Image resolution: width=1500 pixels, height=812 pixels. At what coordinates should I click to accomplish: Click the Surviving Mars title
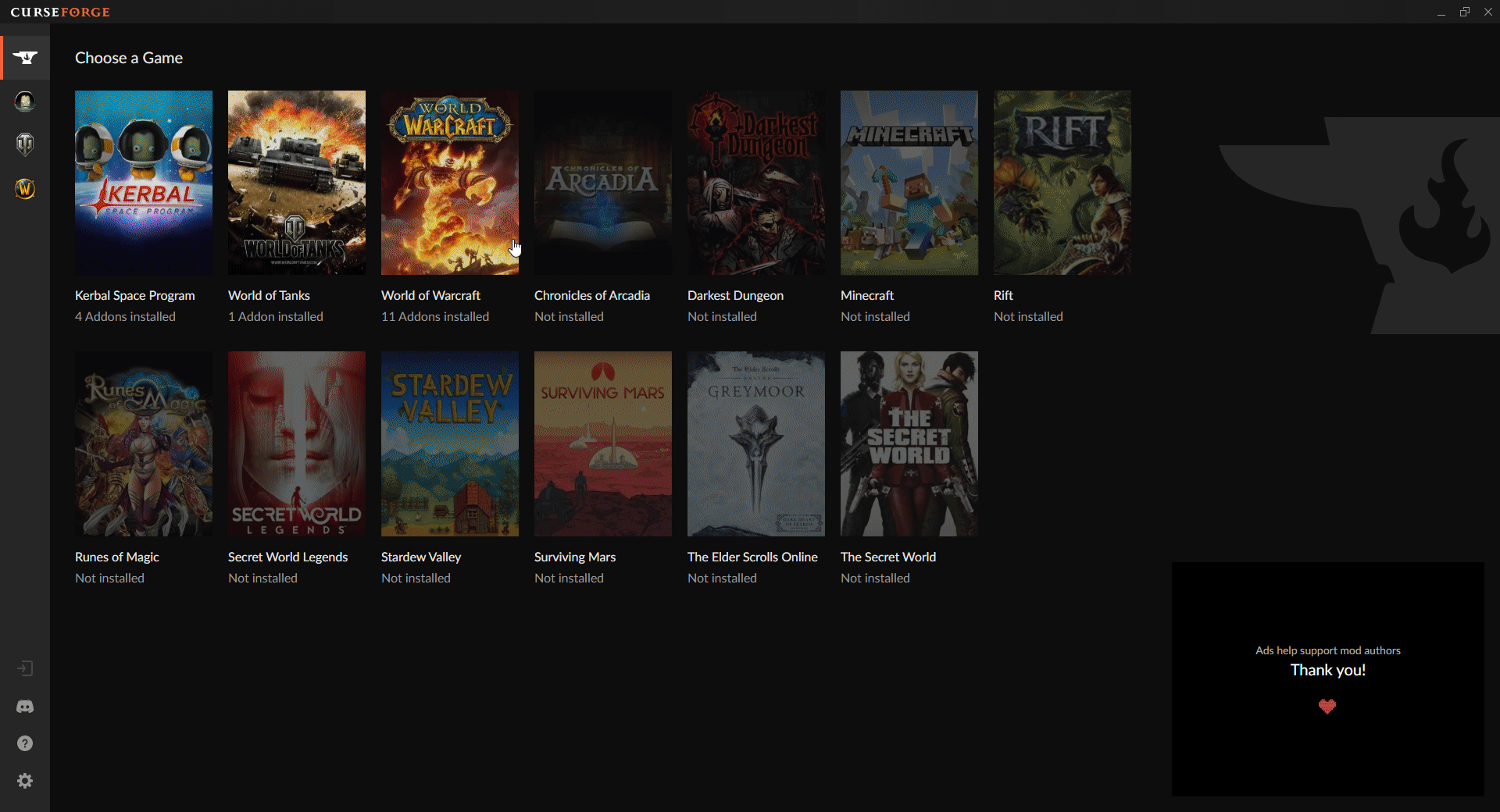(x=575, y=557)
